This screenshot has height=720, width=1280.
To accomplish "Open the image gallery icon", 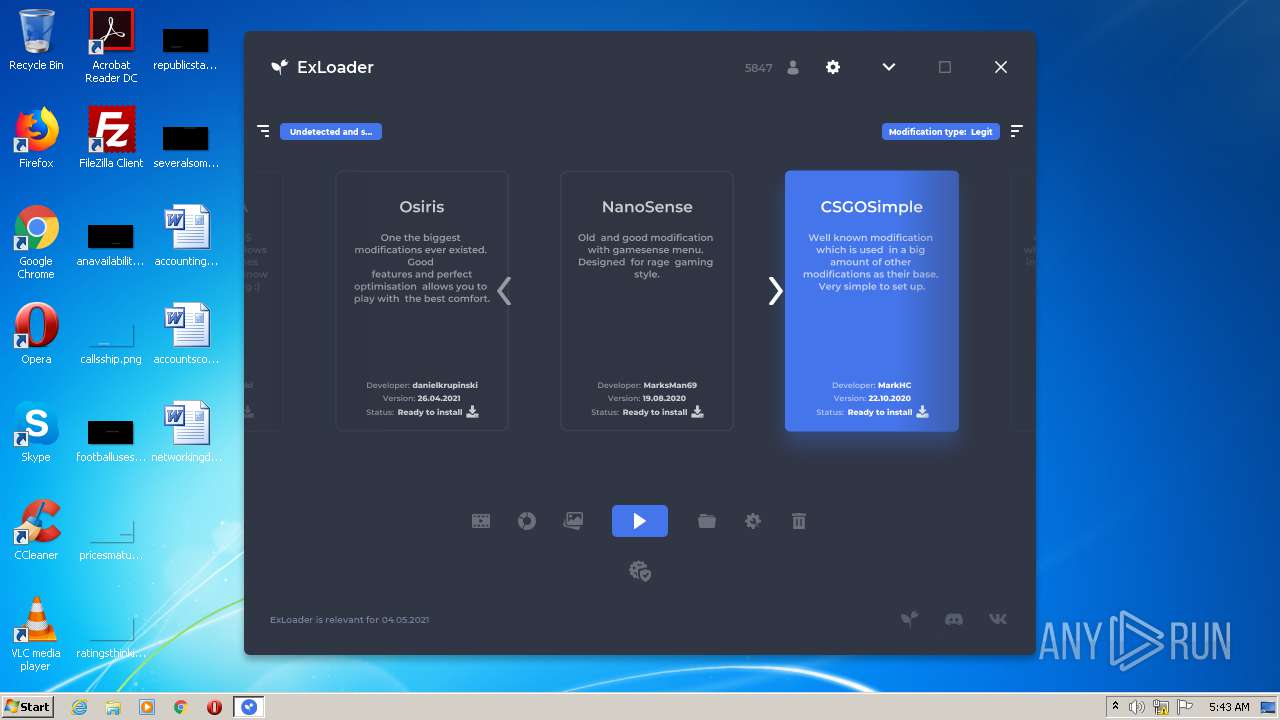I will pos(573,521).
